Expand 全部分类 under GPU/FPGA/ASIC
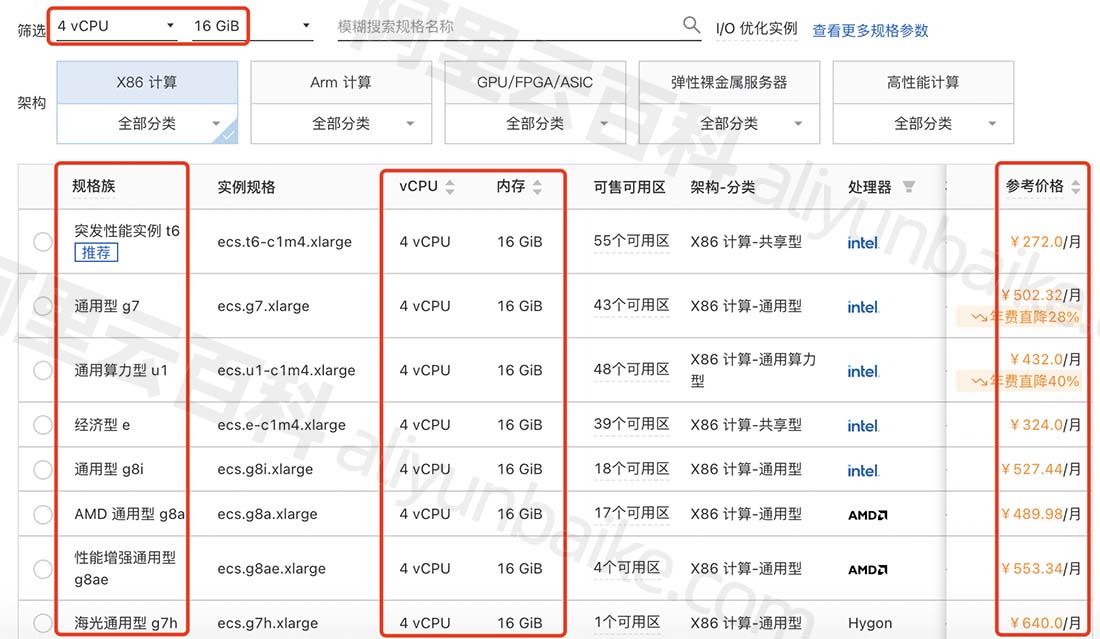 (x=535, y=123)
